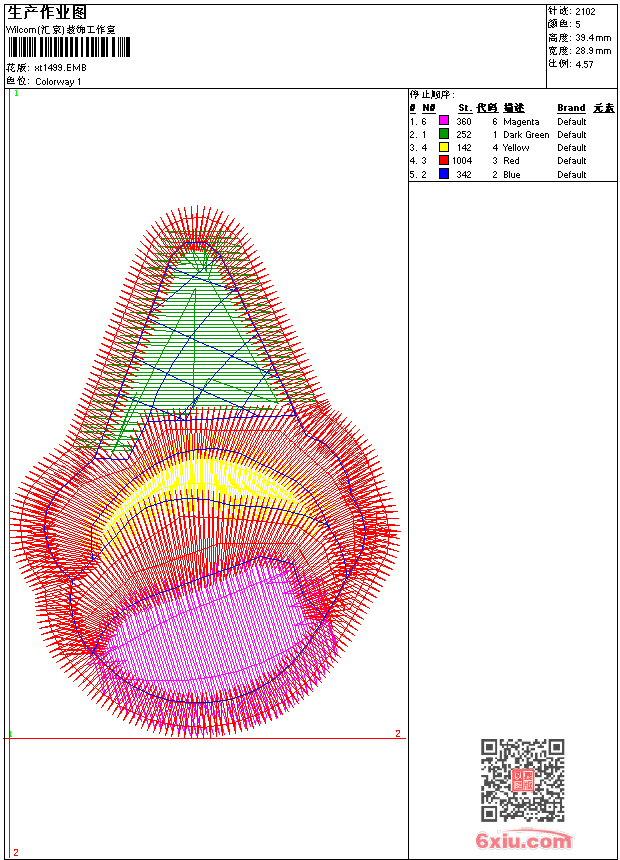
Task: Click the 生产作业图 title
Action: coord(47,12)
